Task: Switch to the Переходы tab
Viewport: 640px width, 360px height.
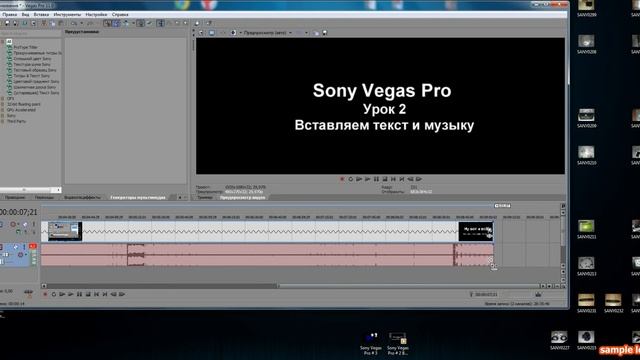Action: click(x=44, y=198)
